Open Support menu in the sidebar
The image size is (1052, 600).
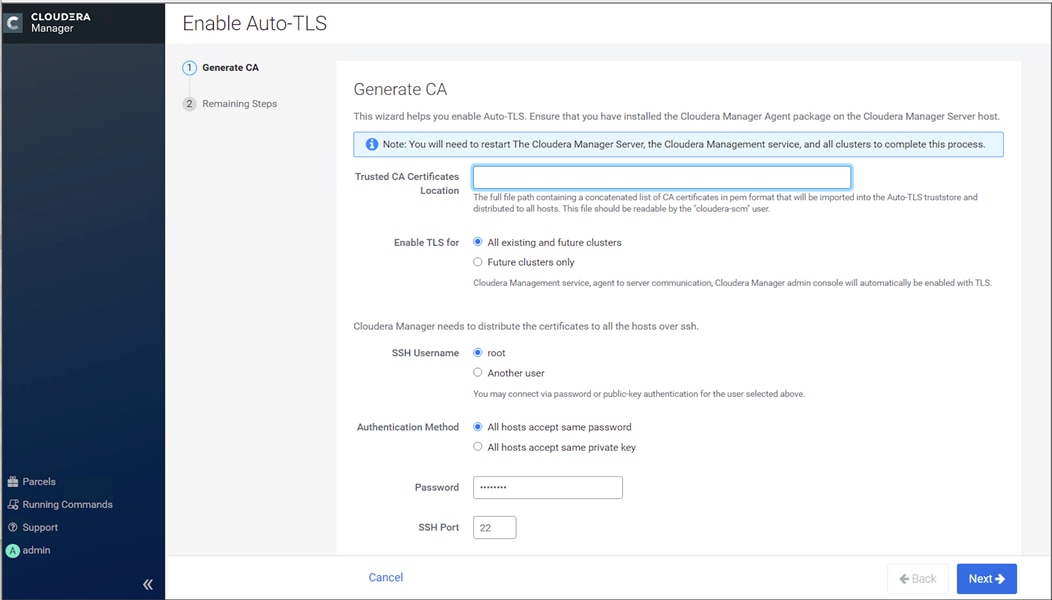40,528
